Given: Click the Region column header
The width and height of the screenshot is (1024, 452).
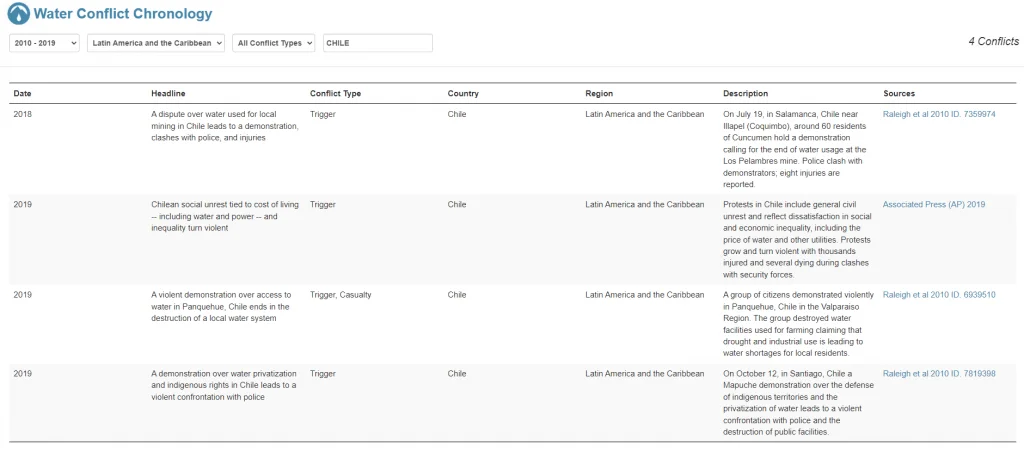Looking at the screenshot, I should point(599,93).
